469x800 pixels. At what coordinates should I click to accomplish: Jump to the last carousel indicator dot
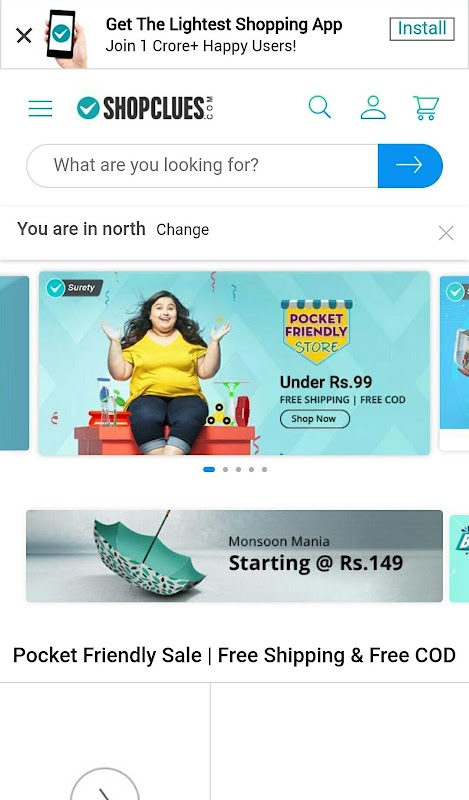264,469
